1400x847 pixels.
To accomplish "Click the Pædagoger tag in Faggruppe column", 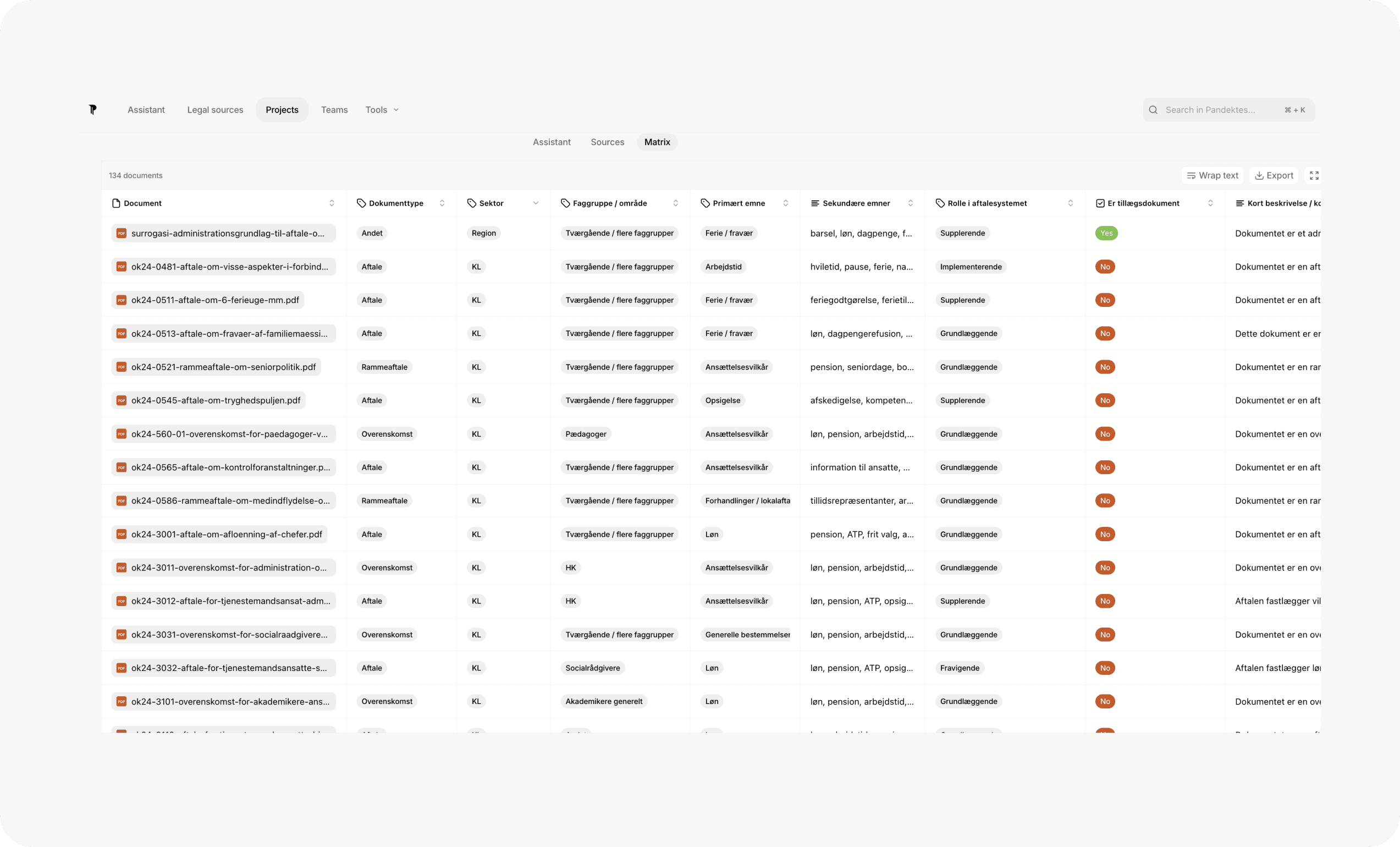I will pos(585,435).
